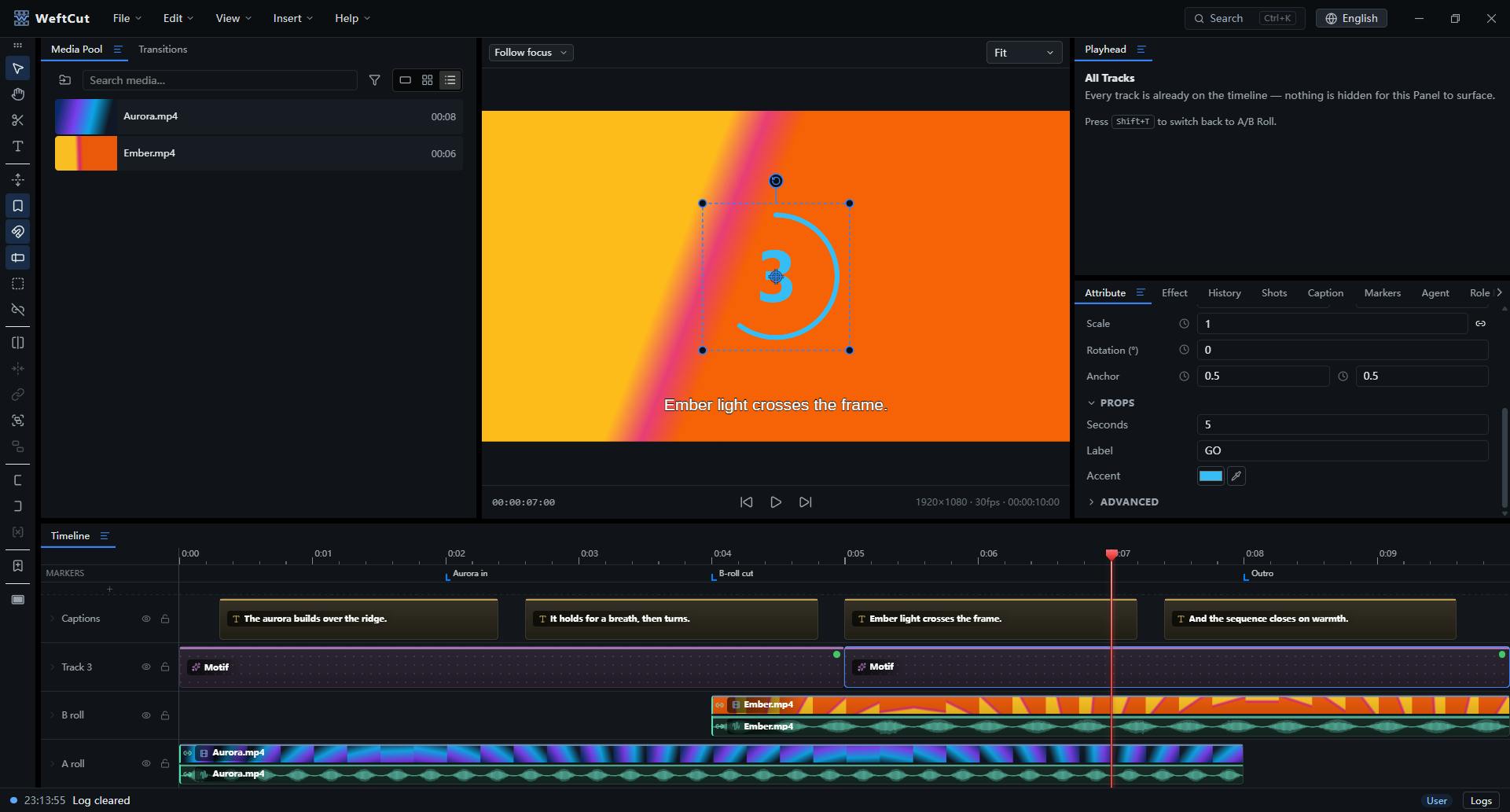Expand the Captions track chevron
1510x812 pixels.
click(x=53, y=619)
